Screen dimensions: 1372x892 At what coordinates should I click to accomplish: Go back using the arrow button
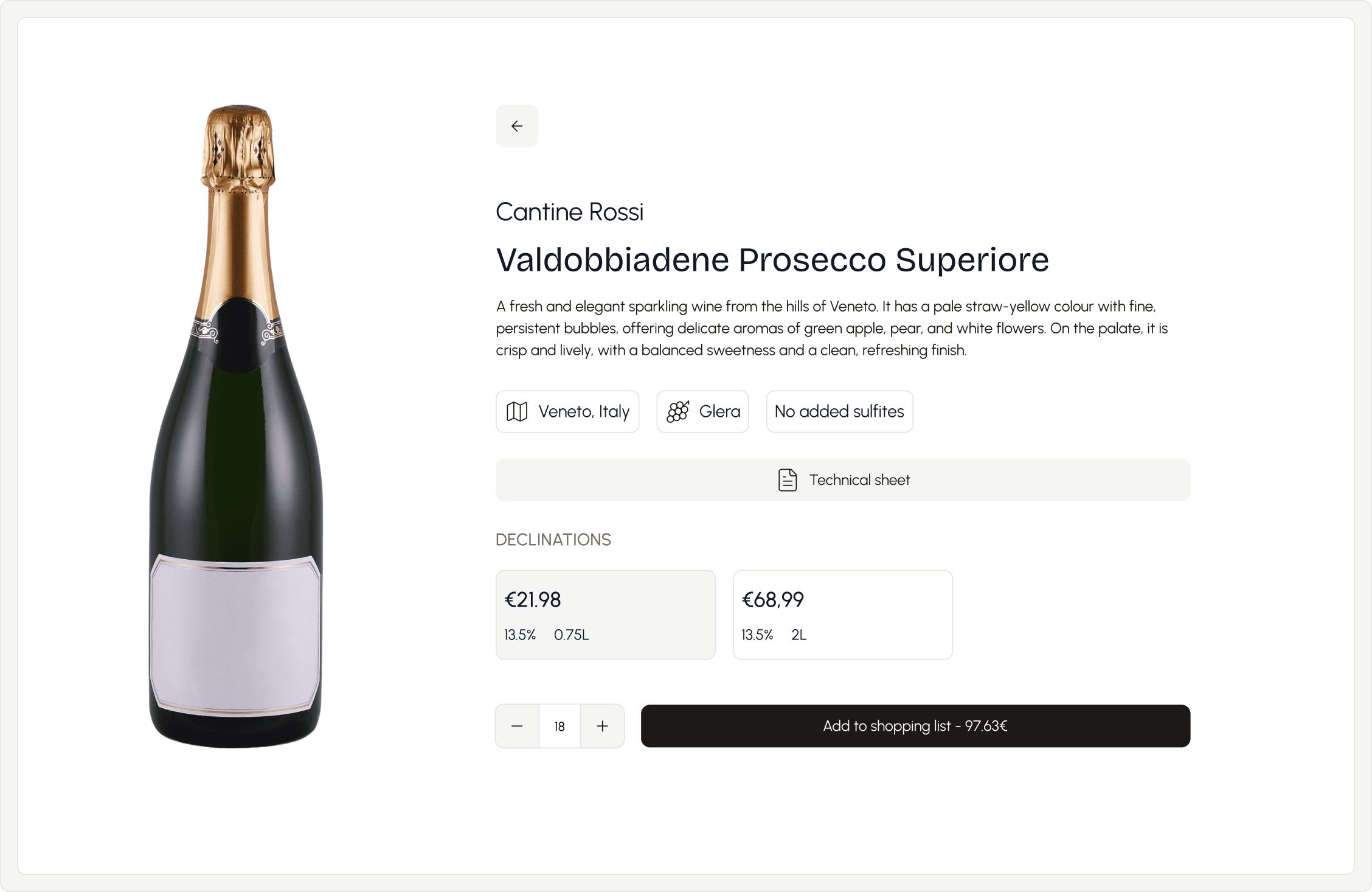pos(516,126)
